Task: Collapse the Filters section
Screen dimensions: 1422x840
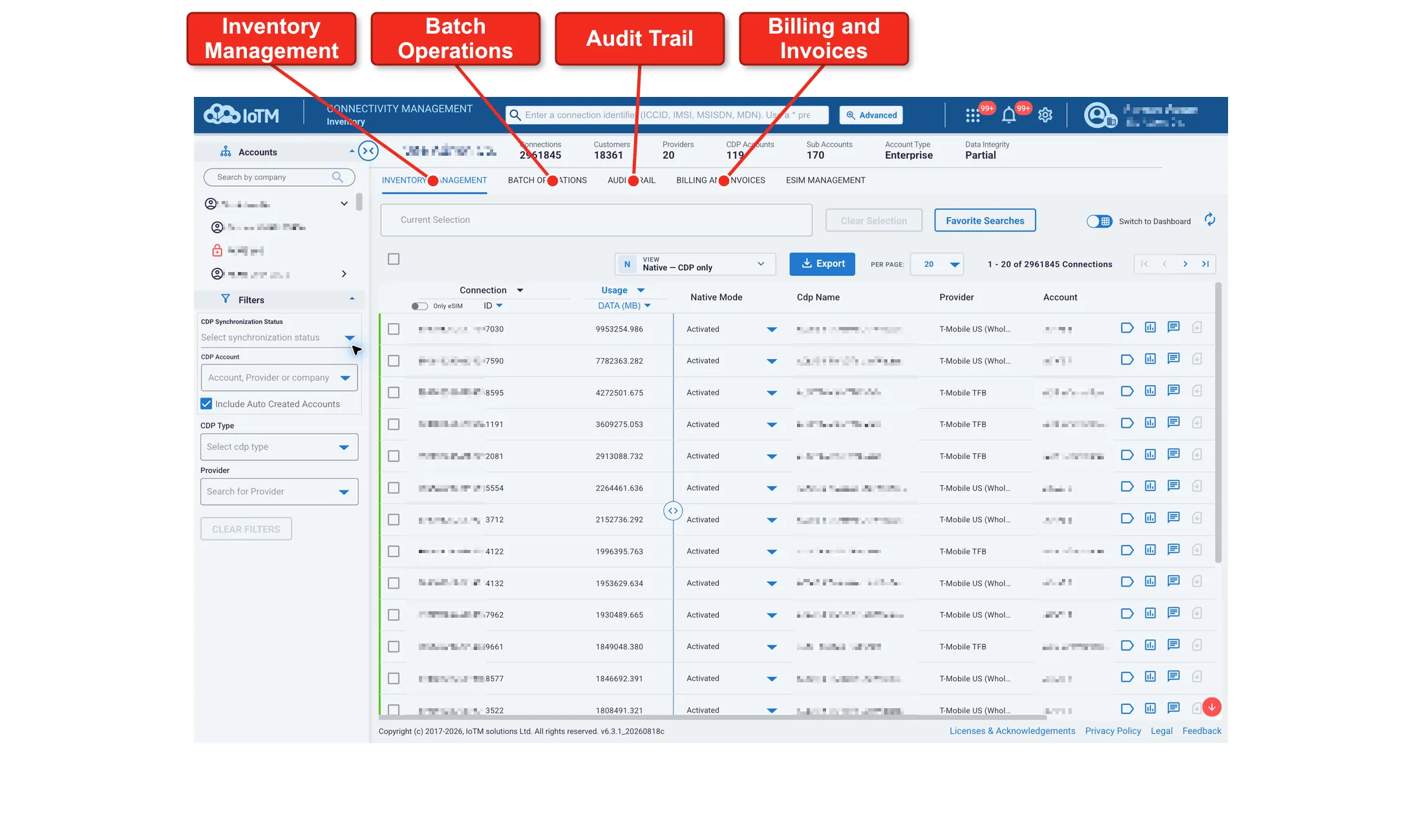Action: [352, 299]
